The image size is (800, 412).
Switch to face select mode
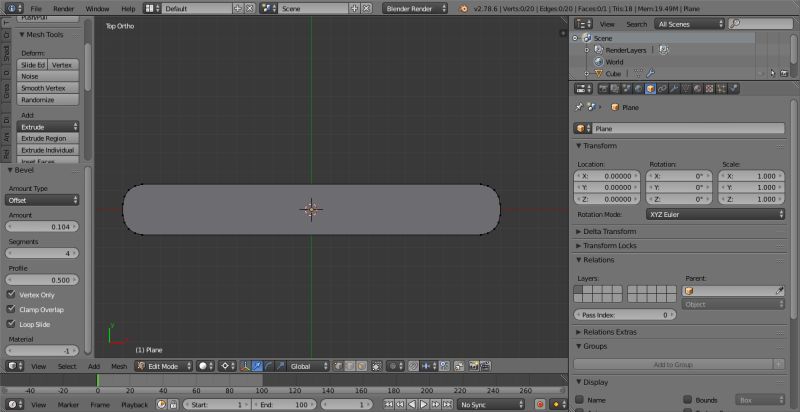(361, 366)
